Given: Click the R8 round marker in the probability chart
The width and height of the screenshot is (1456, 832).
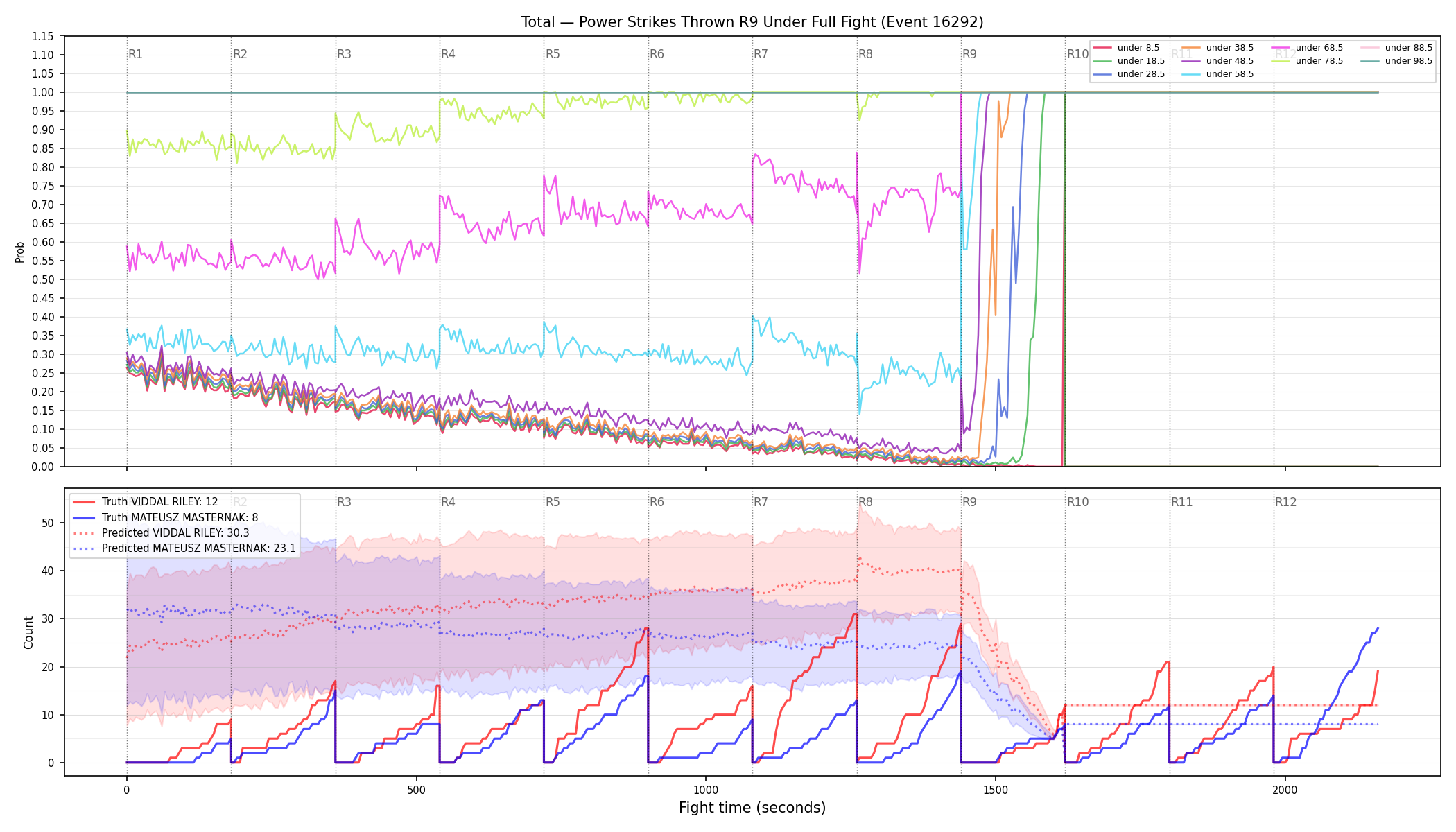Looking at the screenshot, I should click(x=865, y=54).
